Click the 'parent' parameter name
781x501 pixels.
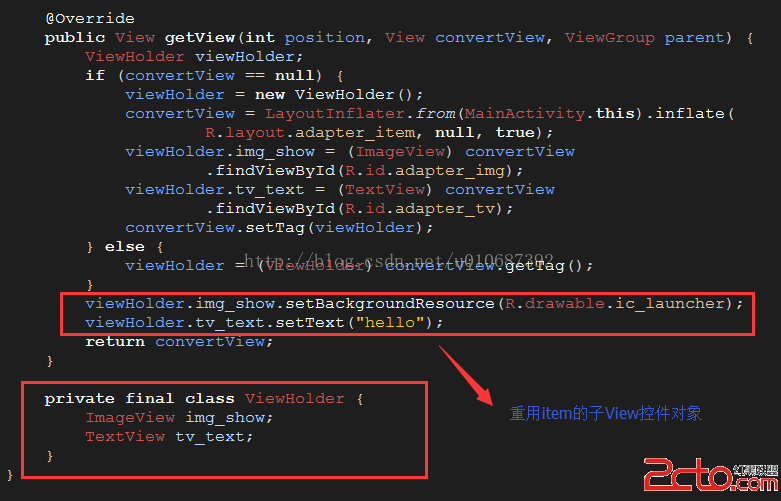(x=694, y=38)
